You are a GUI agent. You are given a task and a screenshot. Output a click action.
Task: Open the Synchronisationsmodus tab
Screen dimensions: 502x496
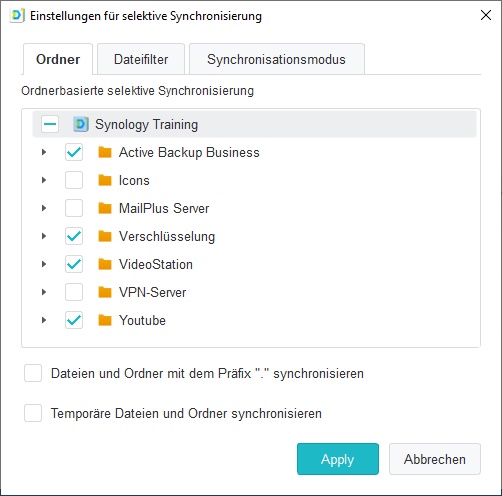(277, 59)
